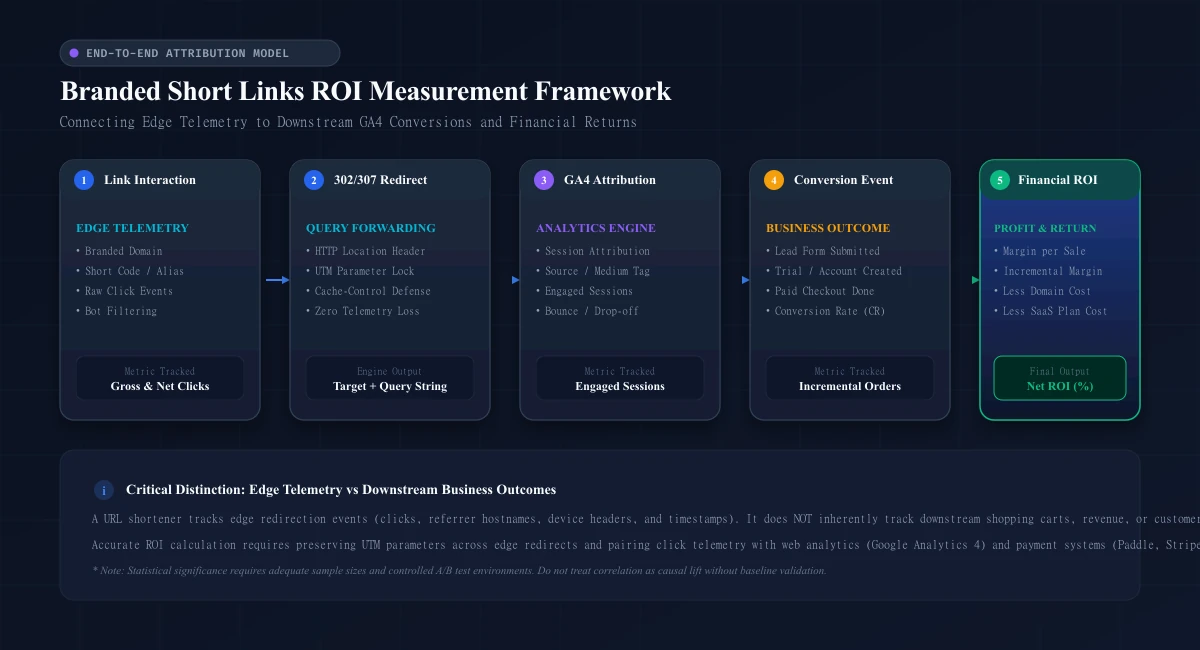Select the Less SaaS Plan Cost bullet
This screenshot has width=1200, height=650.
click(1051, 311)
